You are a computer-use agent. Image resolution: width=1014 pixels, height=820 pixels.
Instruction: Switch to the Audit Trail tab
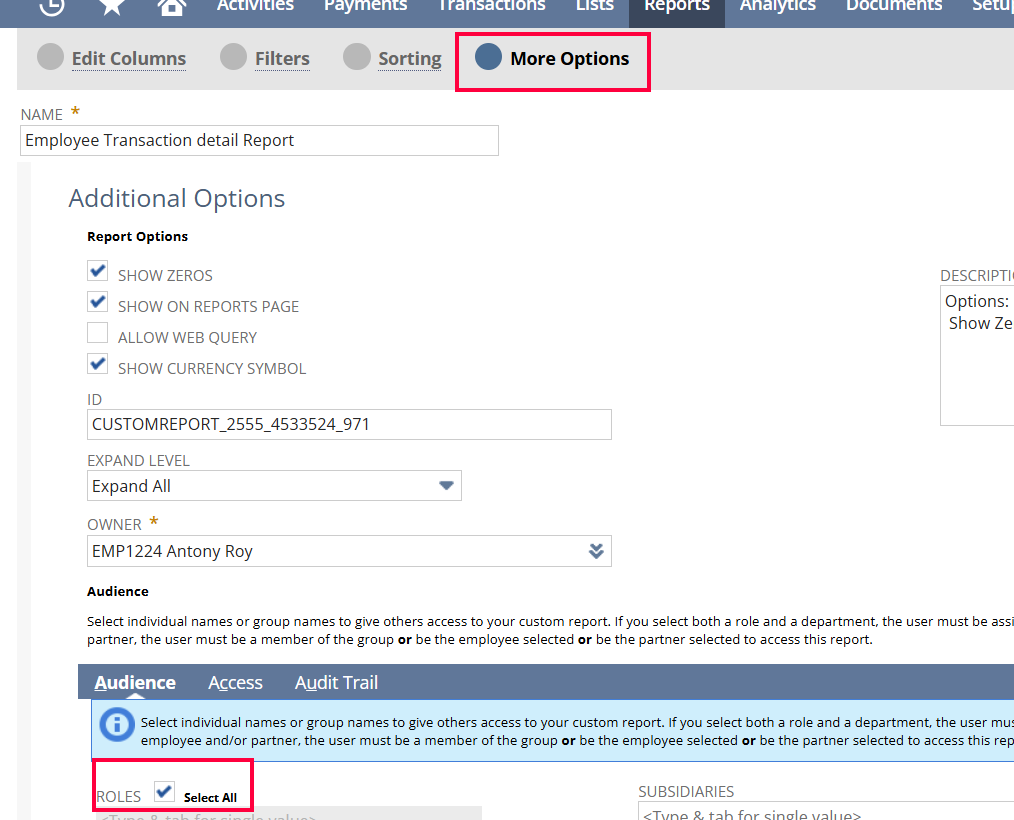click(x=336, y=683)
